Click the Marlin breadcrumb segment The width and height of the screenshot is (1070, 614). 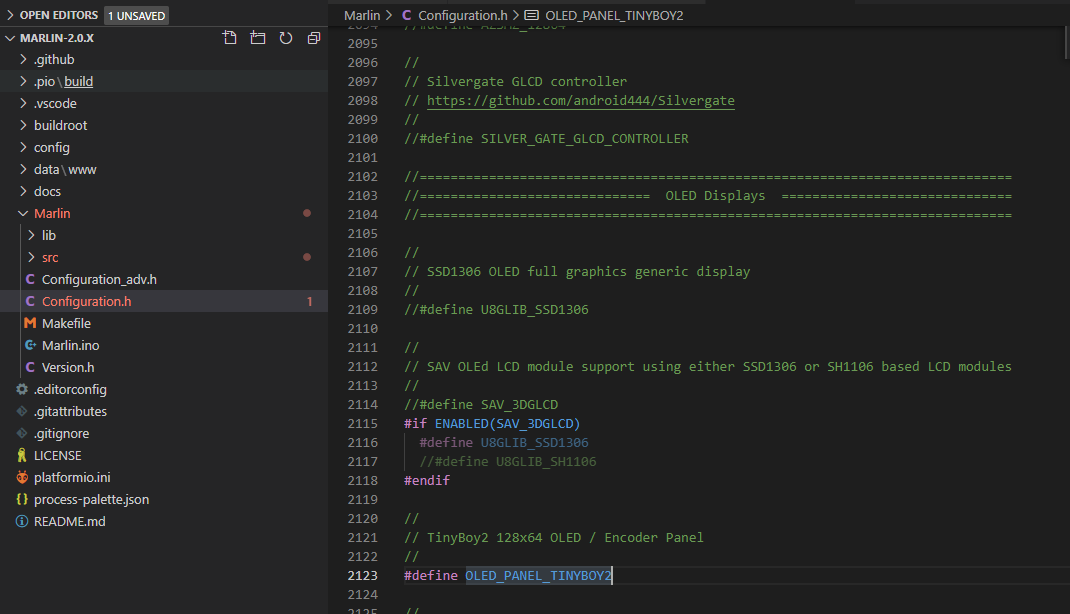362,15
